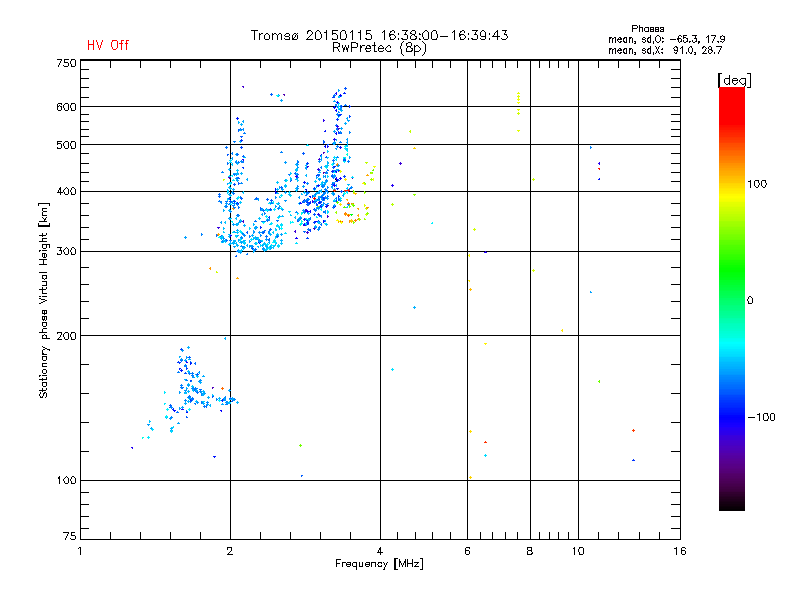
Task: Click y-axis tick label '300'
Action: [66, 252]
